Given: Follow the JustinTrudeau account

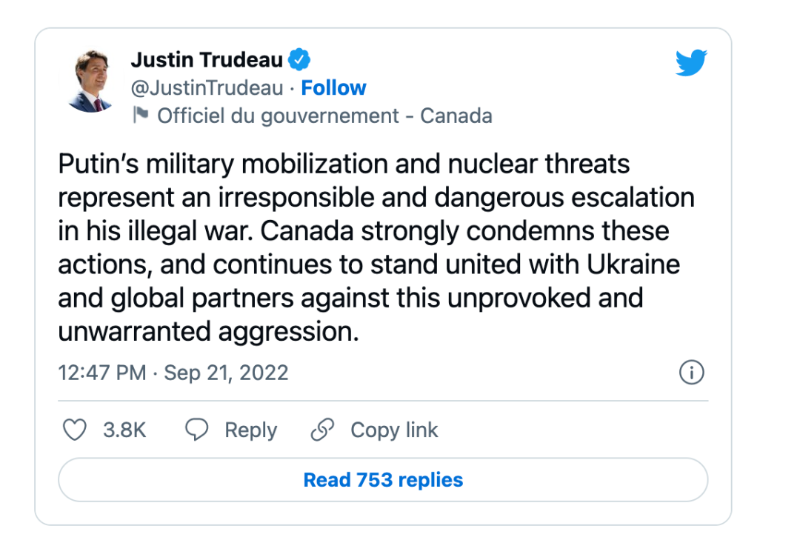Looking at the screenshot, I should click(334, 88).
